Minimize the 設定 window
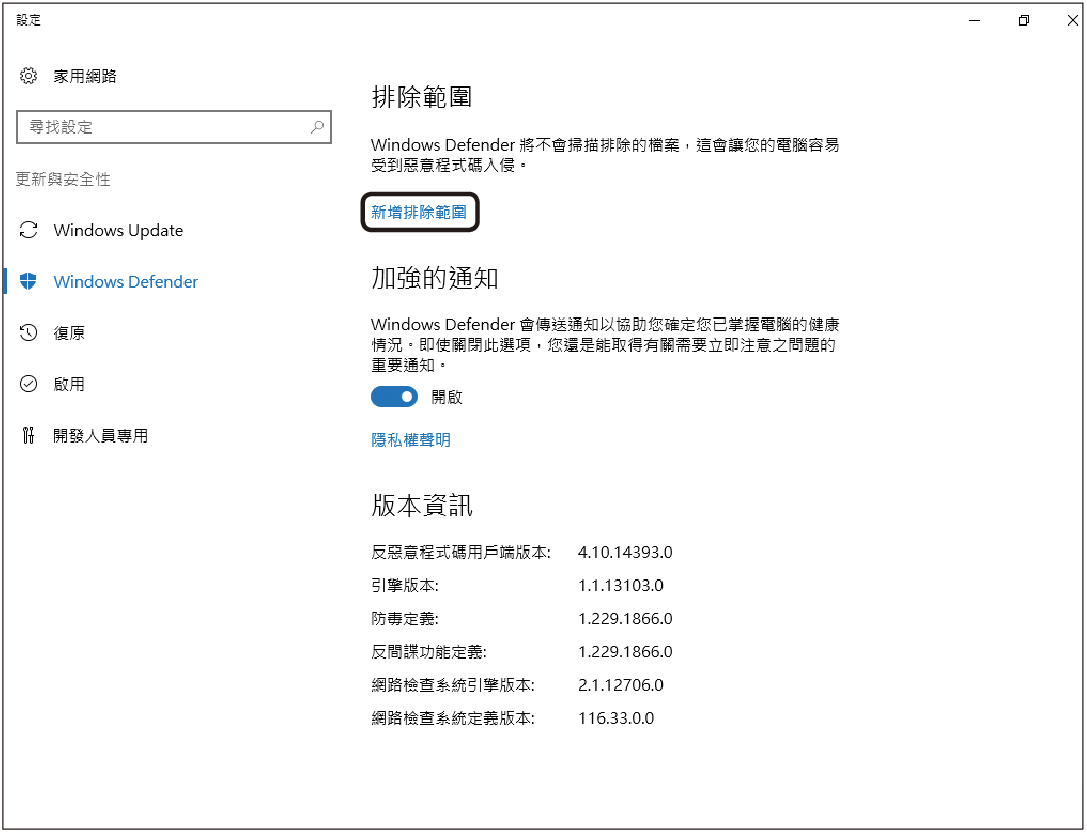 974,21
